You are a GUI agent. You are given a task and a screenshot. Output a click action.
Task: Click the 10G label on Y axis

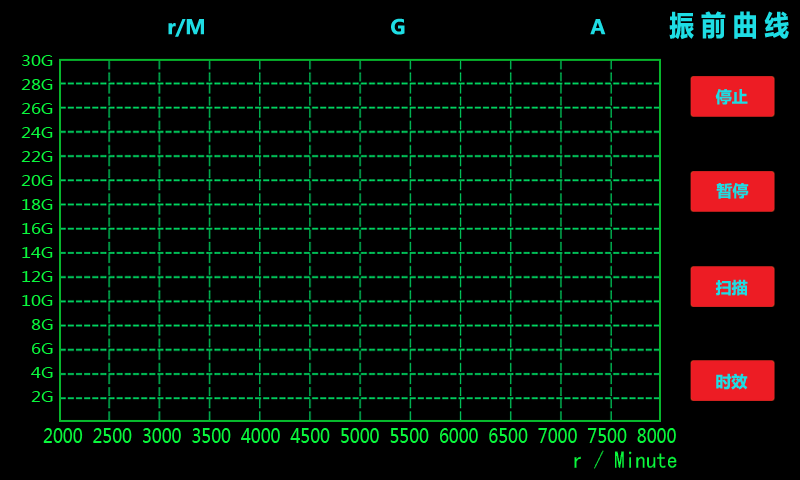[x=37, y=301]
